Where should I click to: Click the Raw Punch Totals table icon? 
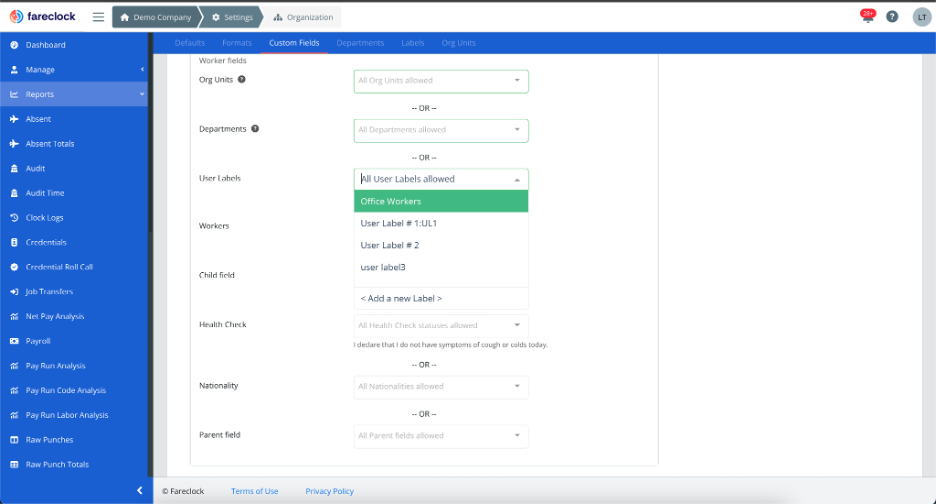coord(14,465)
